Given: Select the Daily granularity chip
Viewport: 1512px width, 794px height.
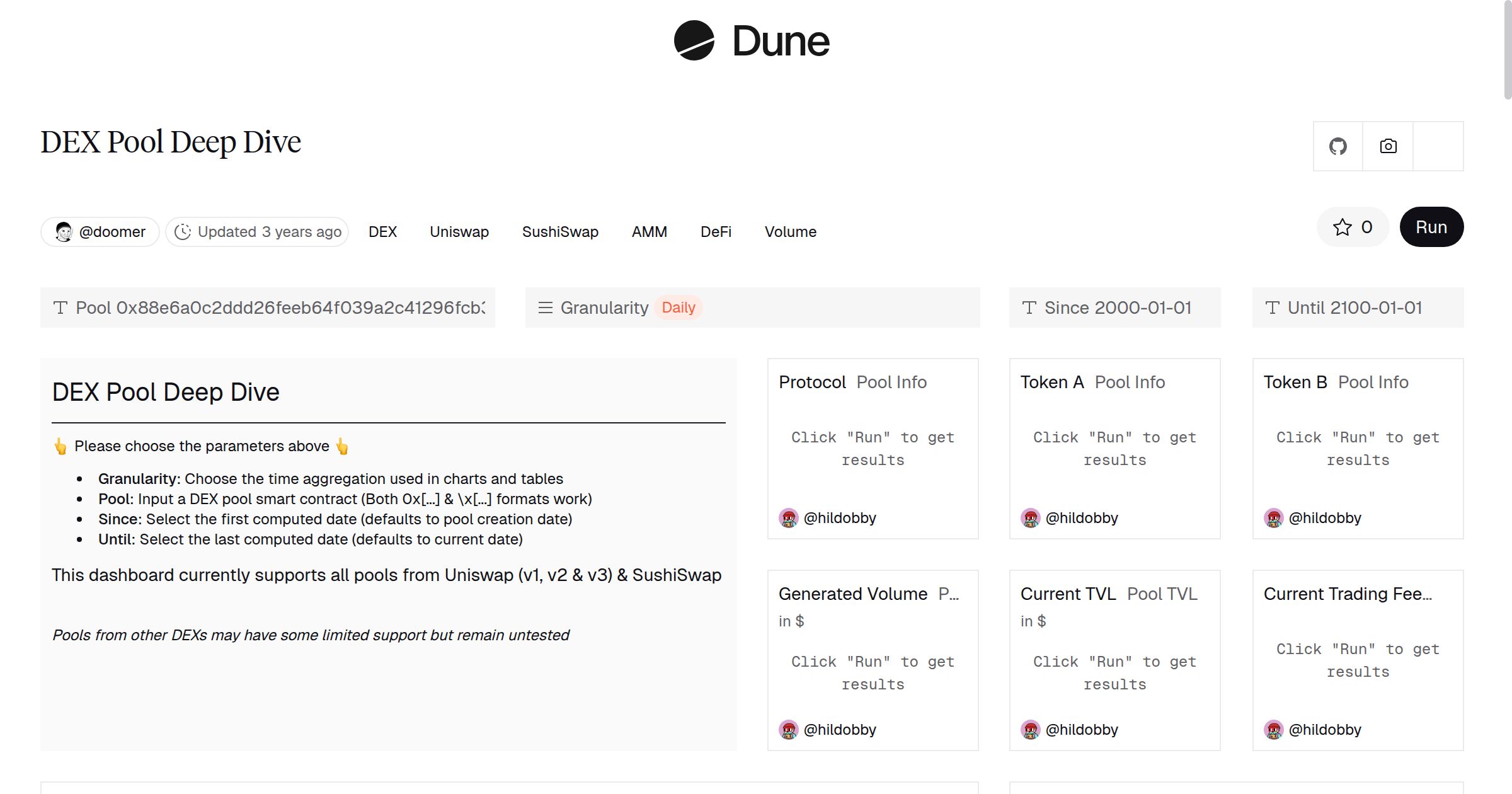Looking at the screenshot, I should pos(678,308).
